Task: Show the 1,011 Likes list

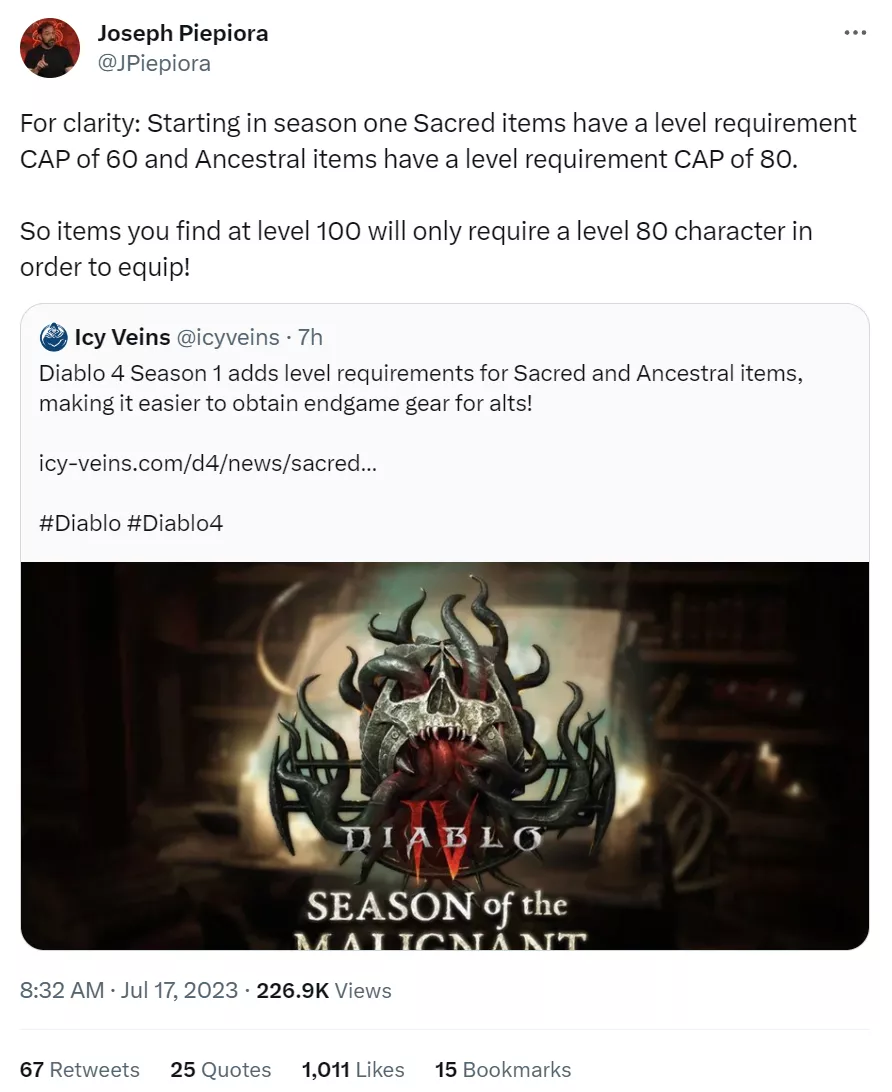Action: coord(353,1070)
